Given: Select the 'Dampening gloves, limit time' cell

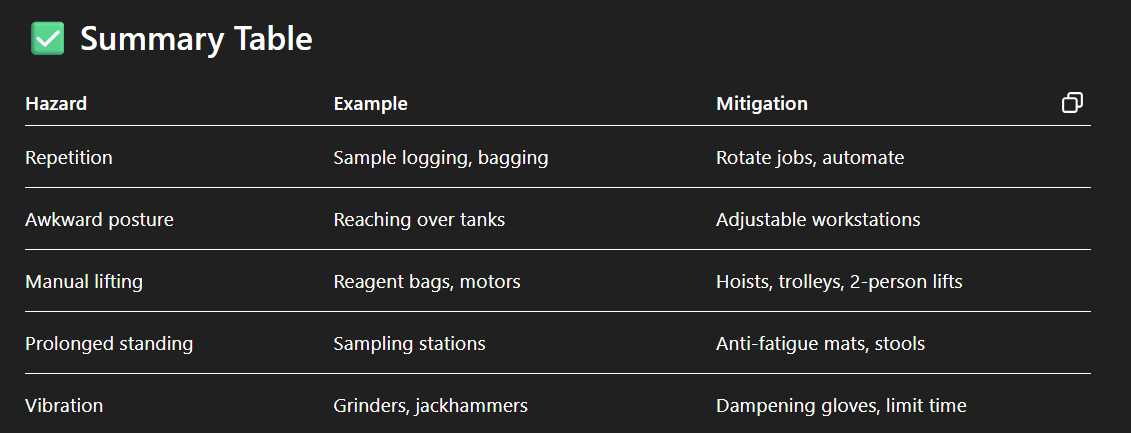Looking at the screenshot, I should click(x=841, y=406).
